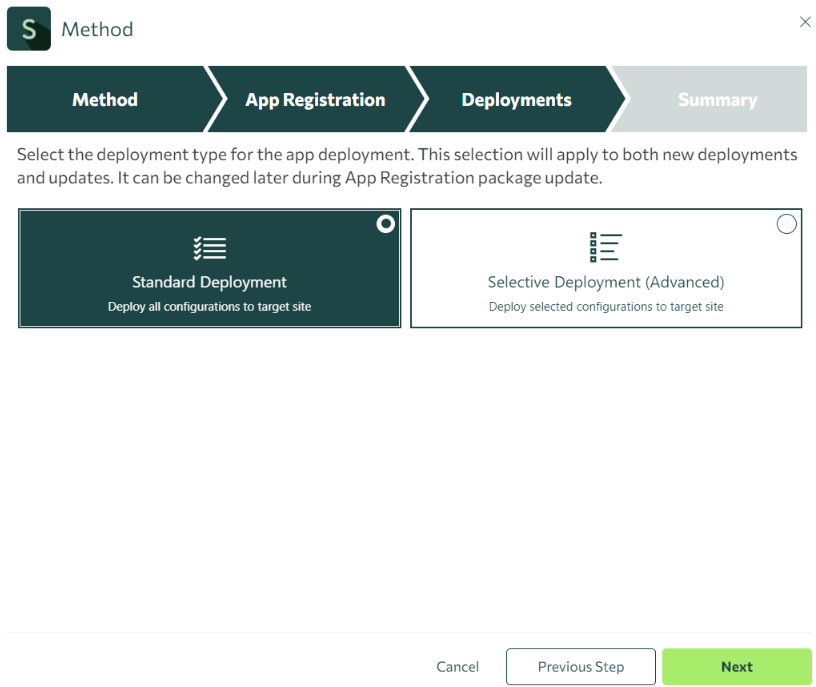
Task: Close the Method dialog with X
Action: (805, 22)
